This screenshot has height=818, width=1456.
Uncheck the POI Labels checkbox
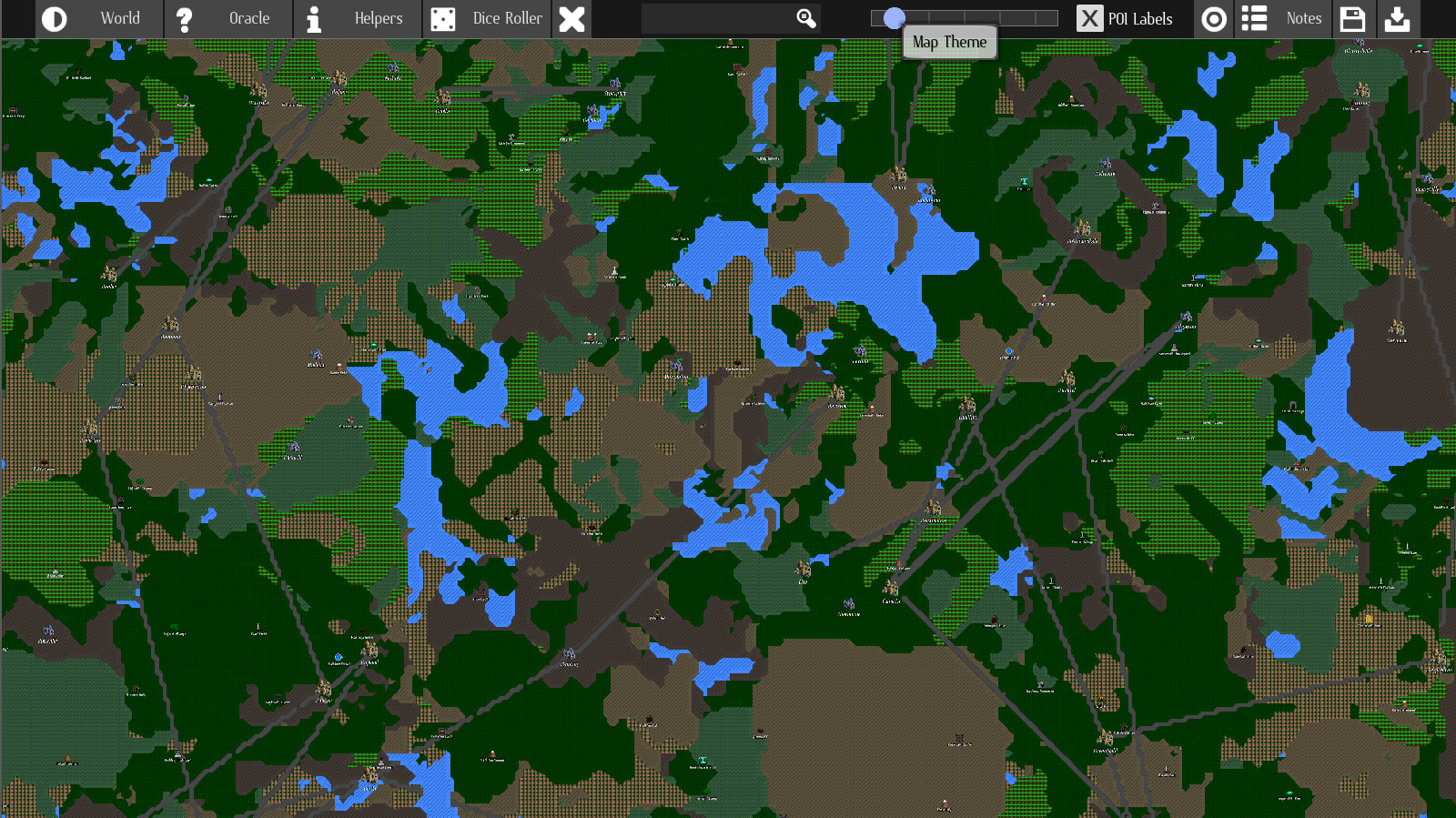coord(1089,19)
